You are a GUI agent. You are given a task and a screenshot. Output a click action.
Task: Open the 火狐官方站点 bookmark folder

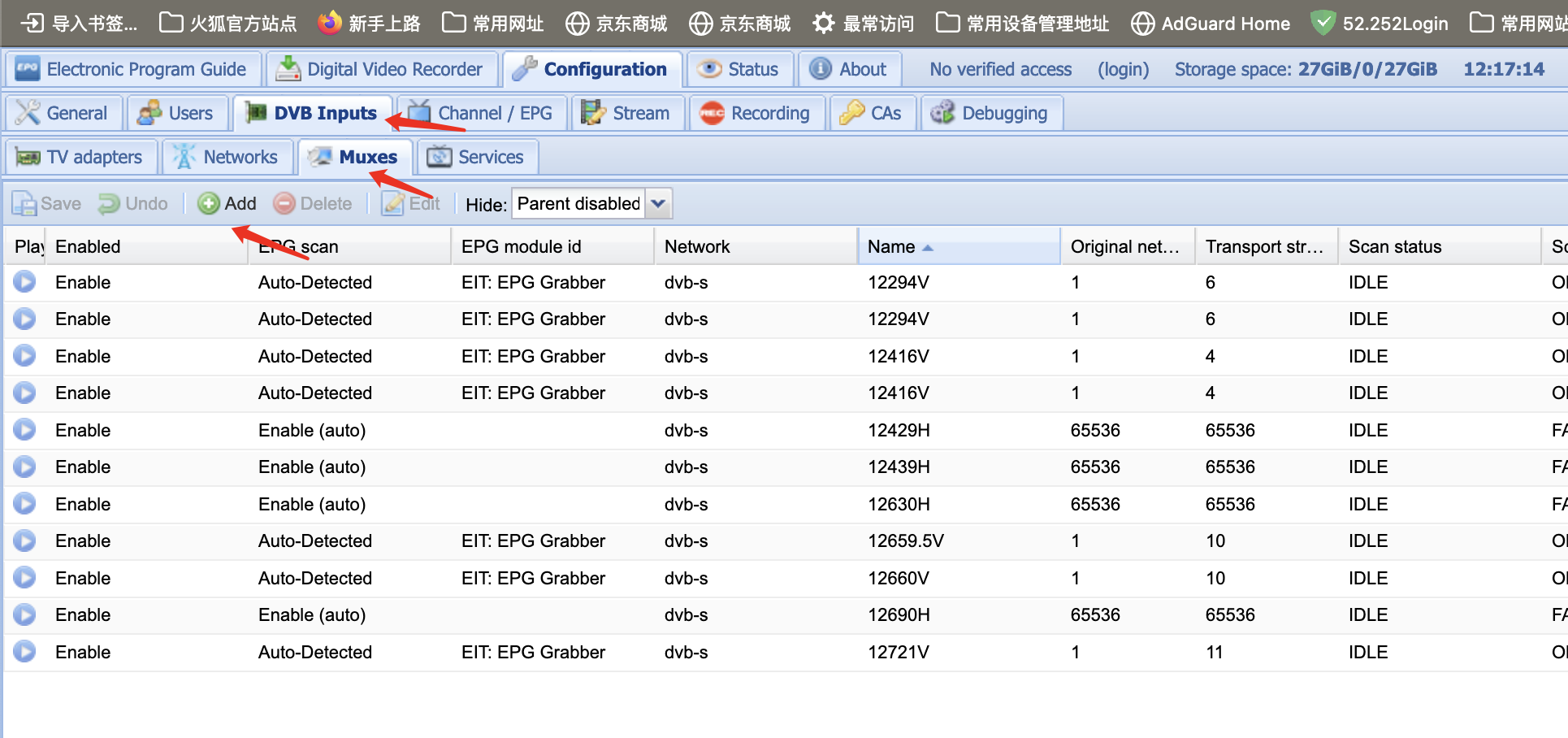pos(228,24)
